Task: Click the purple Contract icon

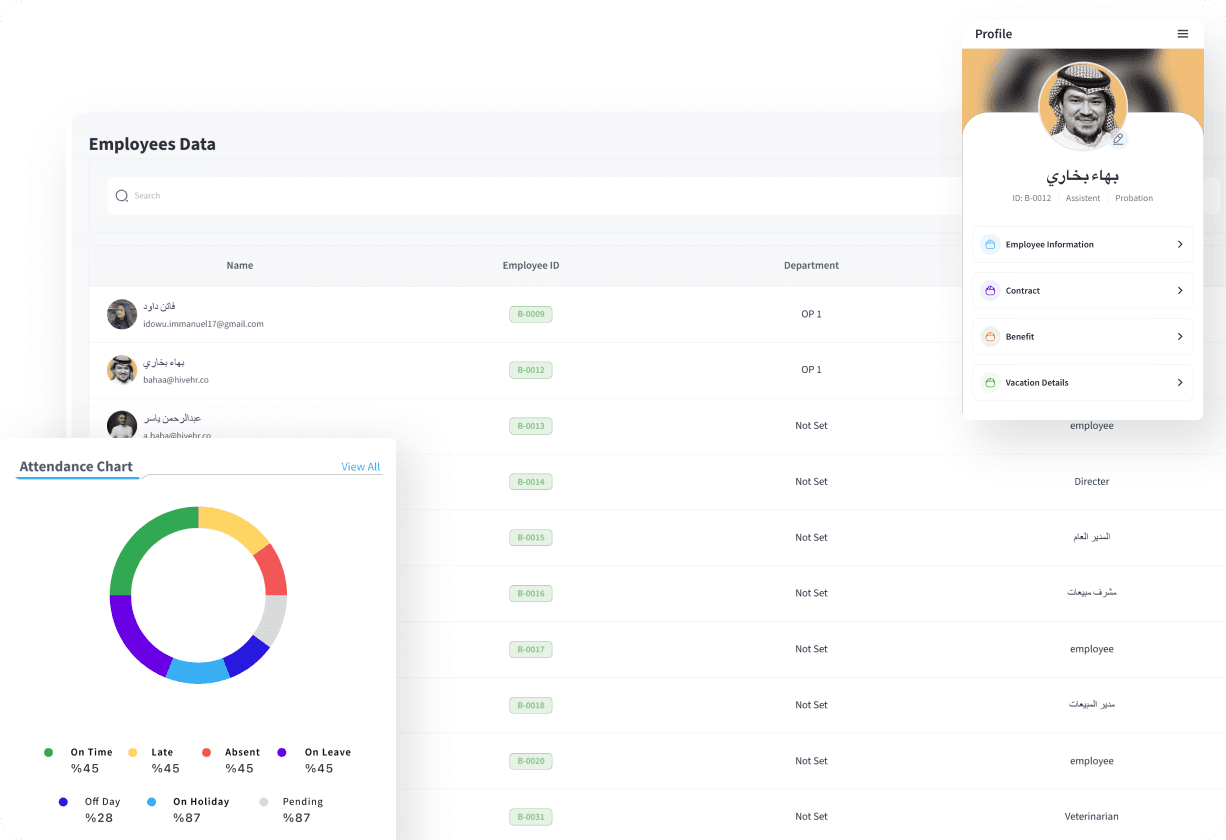Action: click(990, 291)
